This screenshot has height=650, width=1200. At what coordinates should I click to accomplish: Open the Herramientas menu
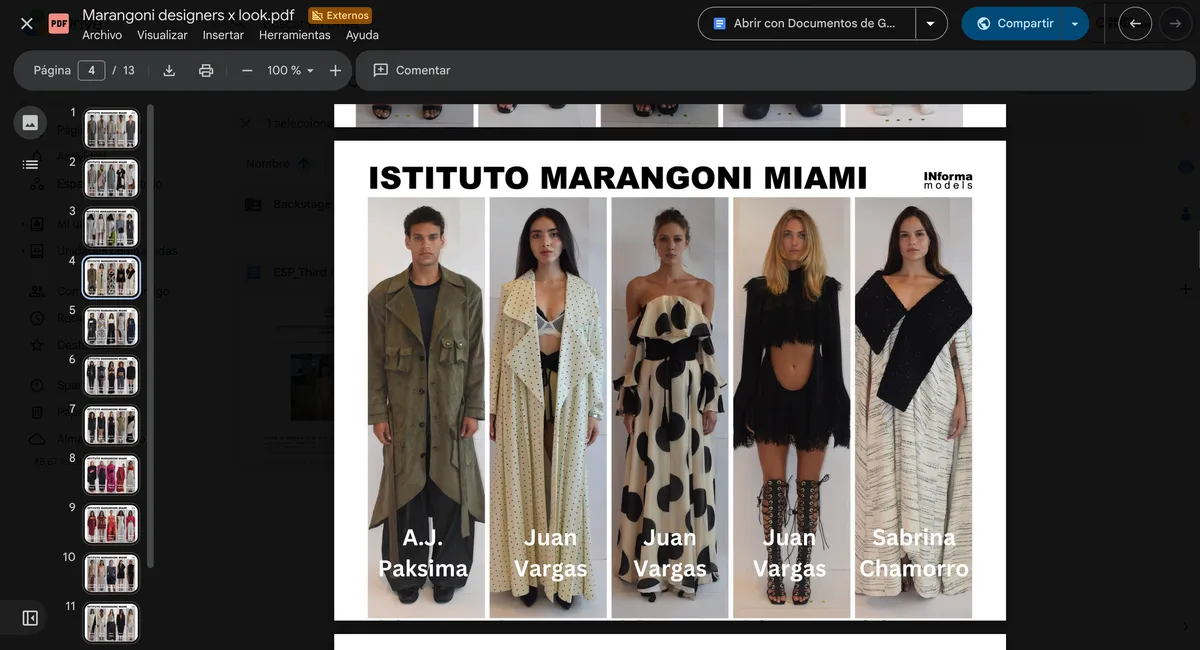tap(294, 35)
